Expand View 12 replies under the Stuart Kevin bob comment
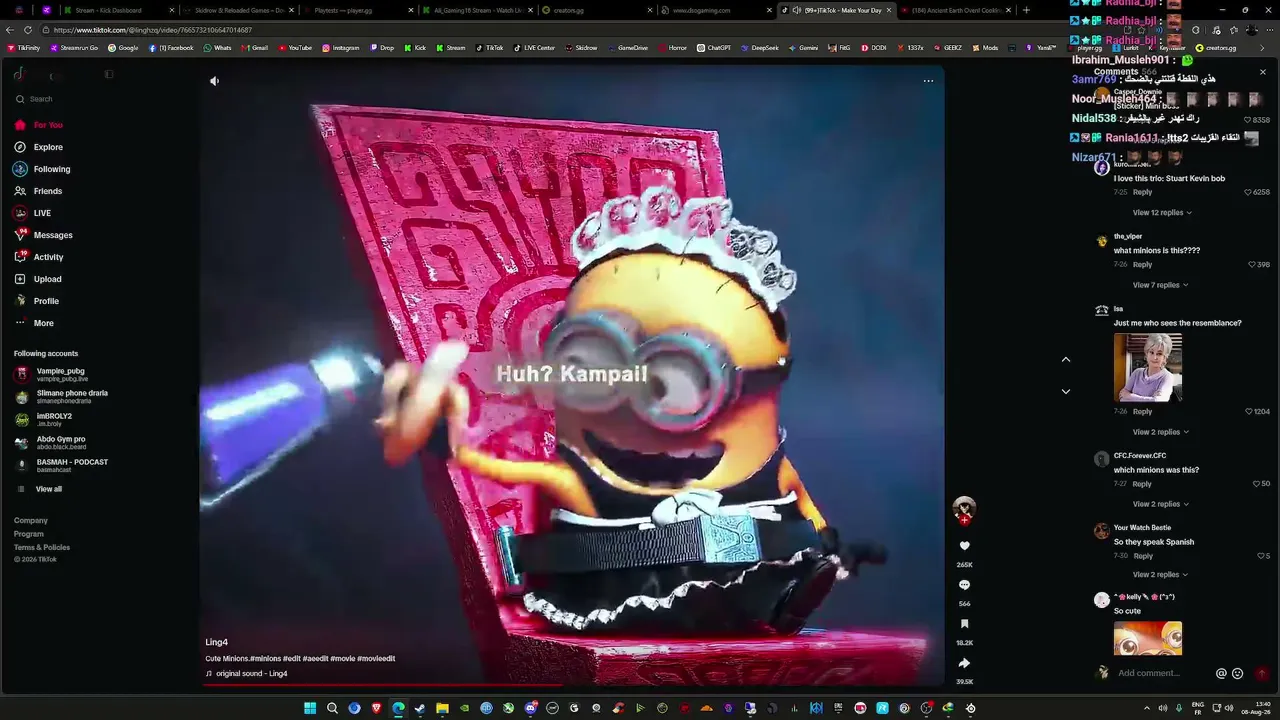 [x=1162, y=213]
